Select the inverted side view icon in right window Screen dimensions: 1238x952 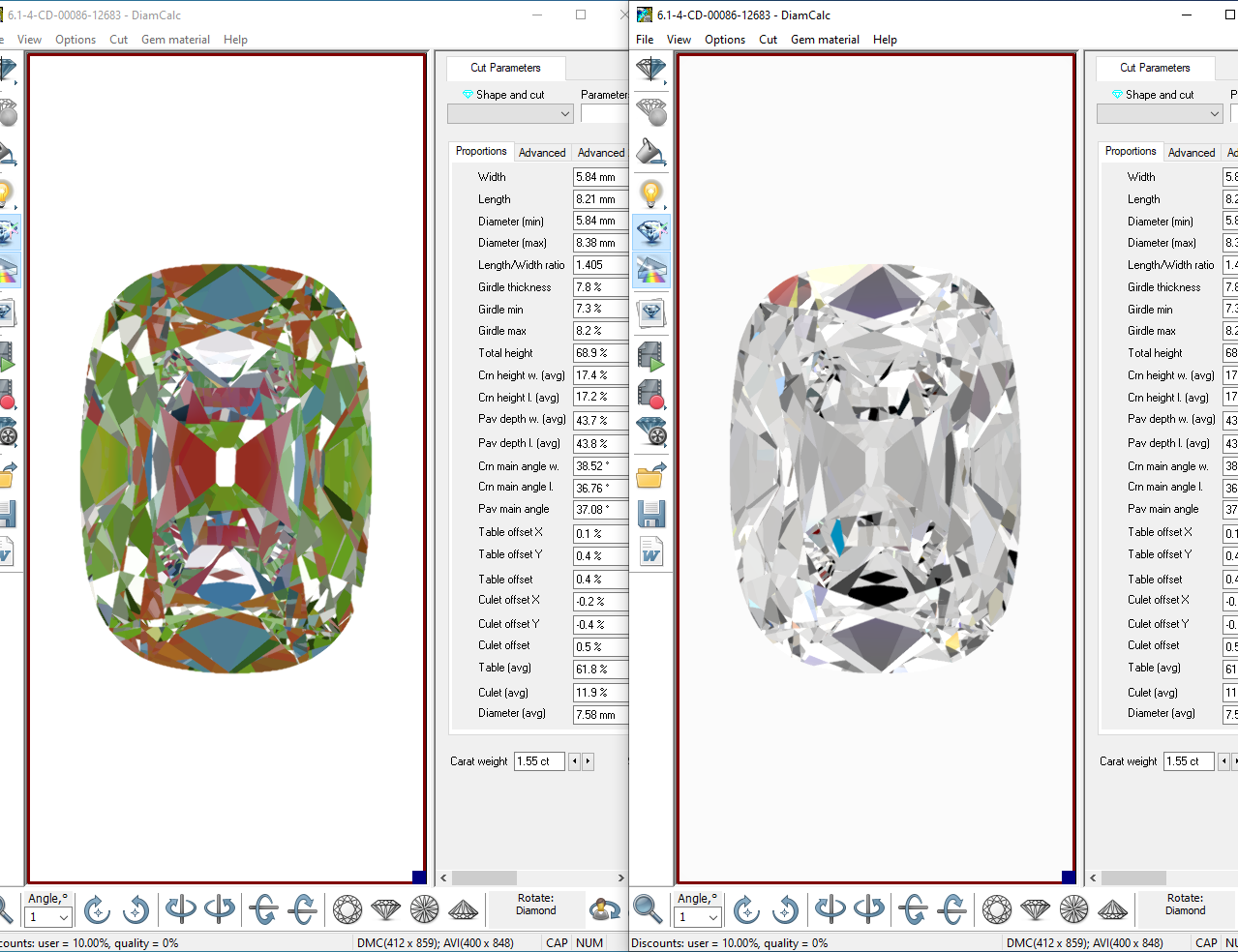[1112, 909]
